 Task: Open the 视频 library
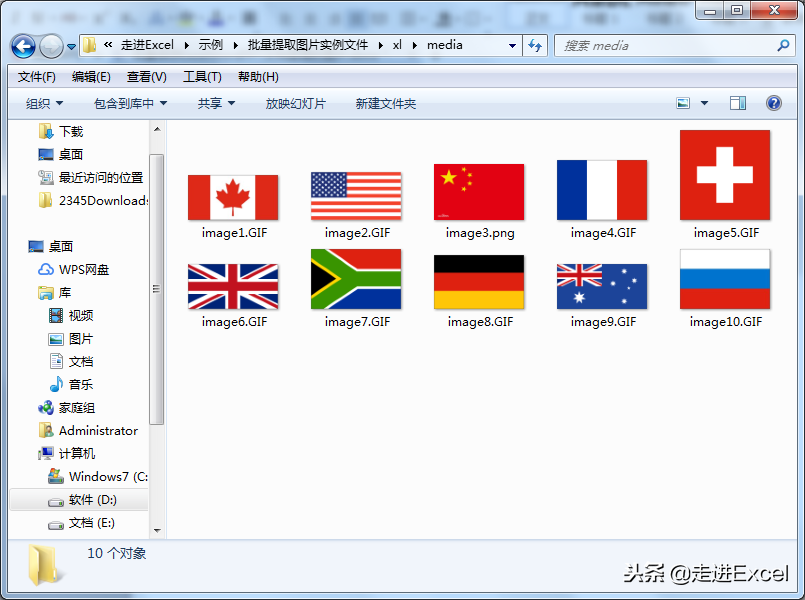[71, 316]
